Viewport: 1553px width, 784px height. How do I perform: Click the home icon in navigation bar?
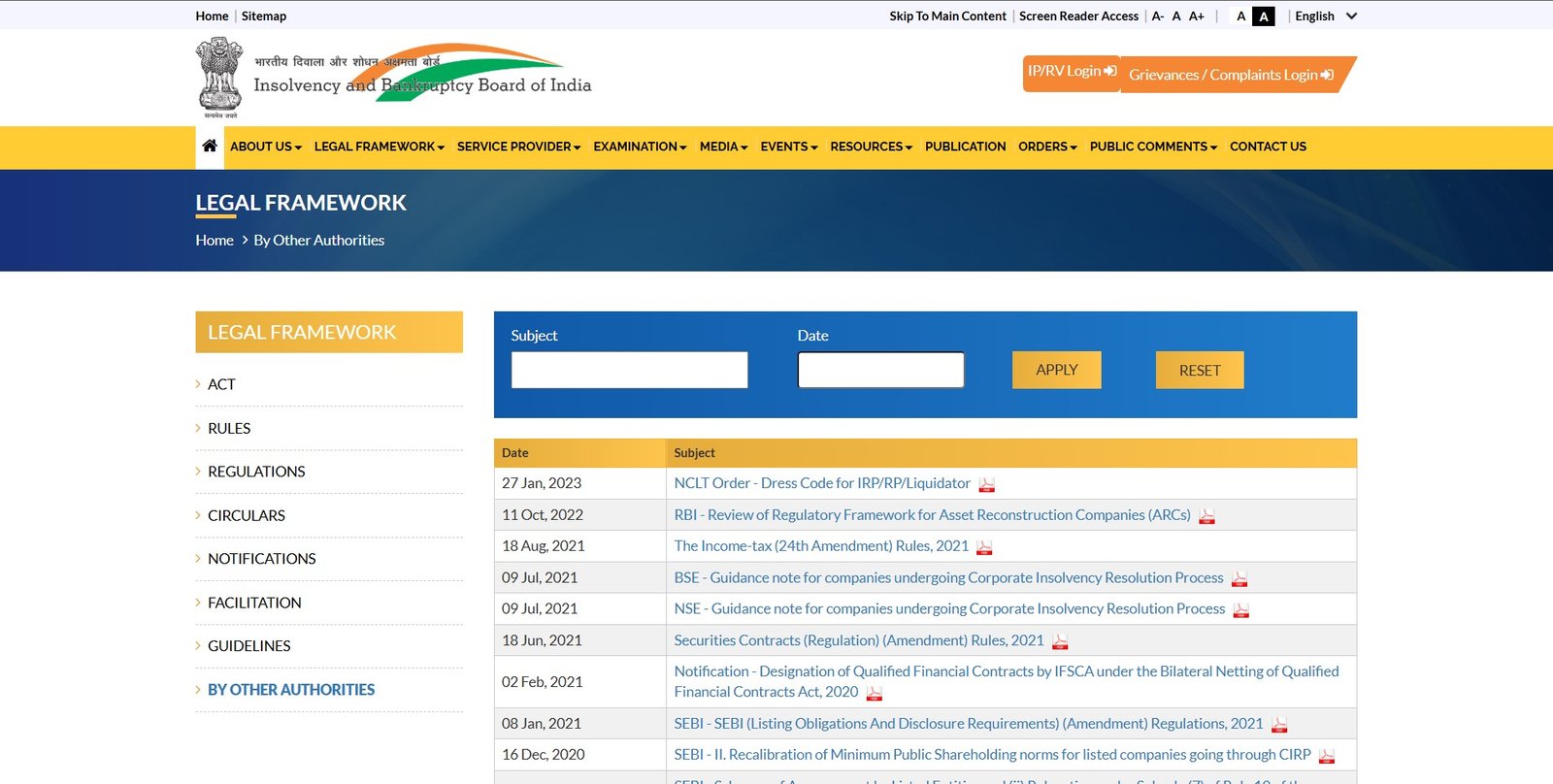(x=210, y=147)
